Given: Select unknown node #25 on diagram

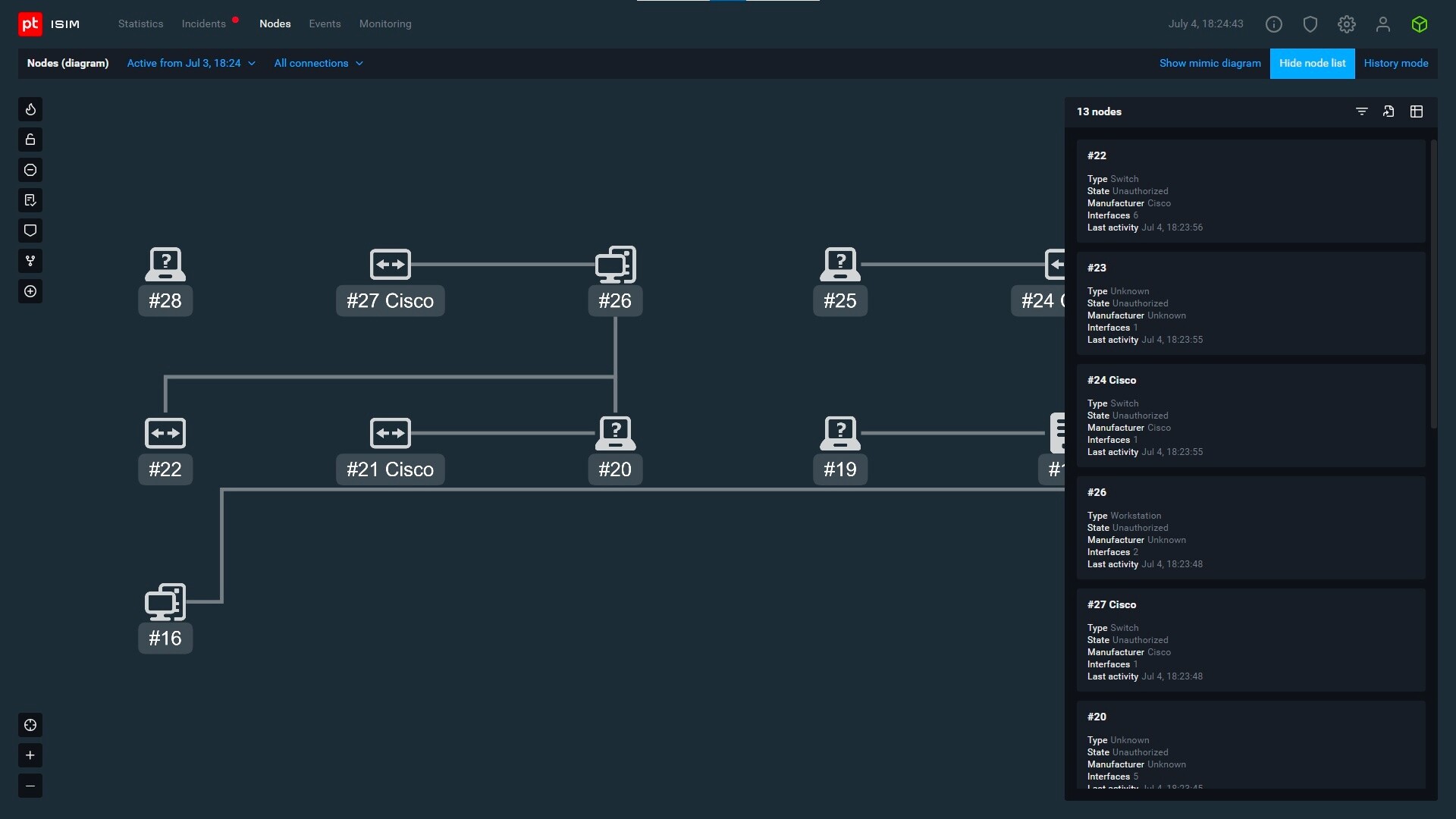Looking at the screenshot, I should coord(840,281).
